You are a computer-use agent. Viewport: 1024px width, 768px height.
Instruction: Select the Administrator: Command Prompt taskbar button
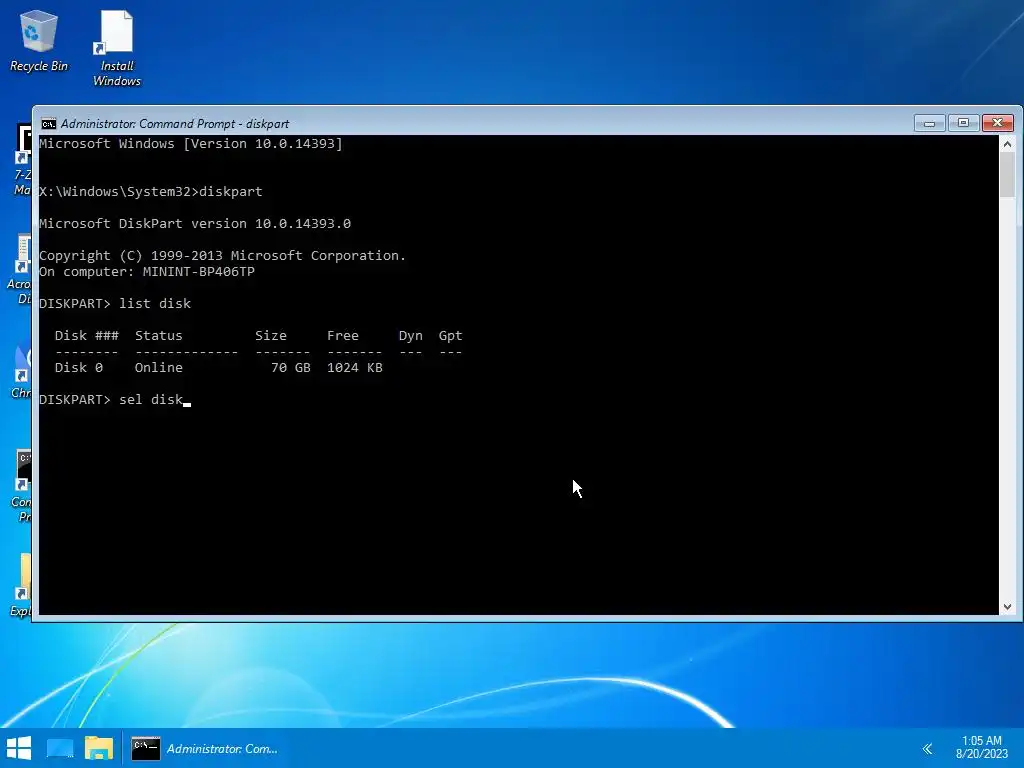(x=205, y=748)
